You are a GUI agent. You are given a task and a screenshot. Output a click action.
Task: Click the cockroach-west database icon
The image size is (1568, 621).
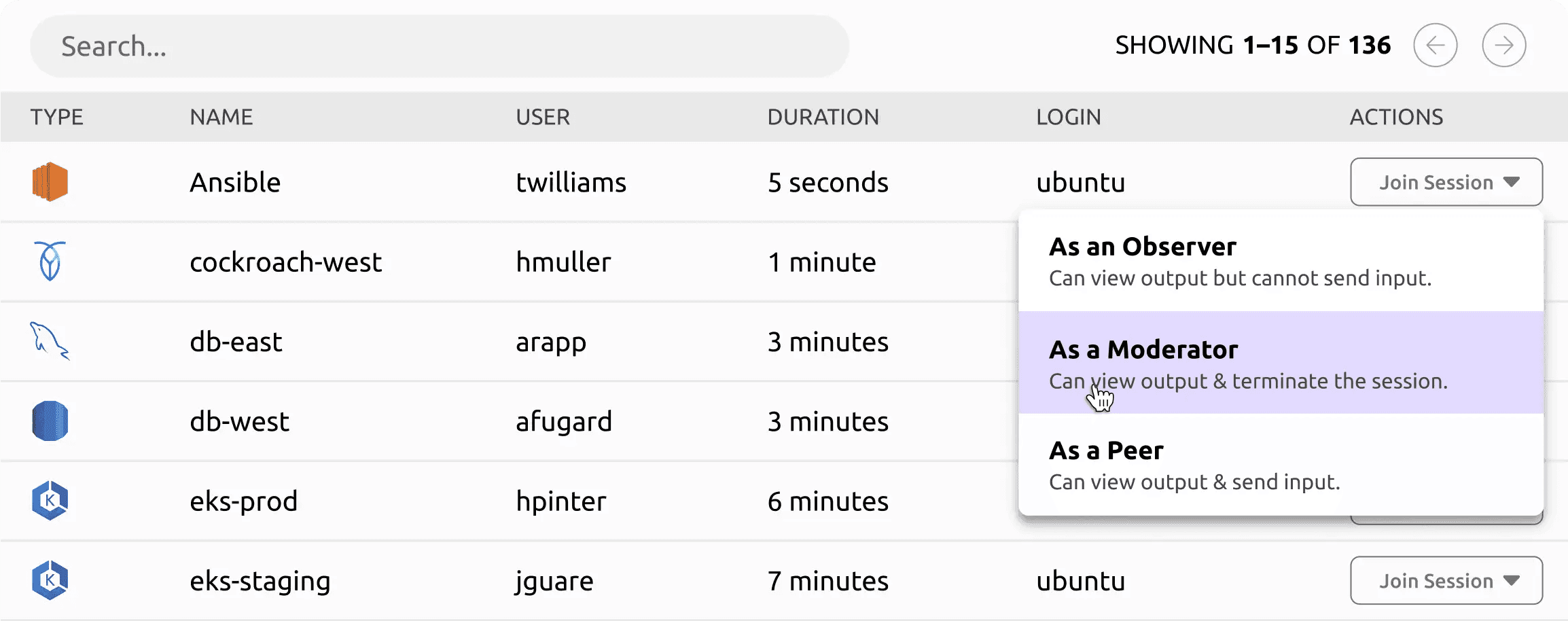coord(50,262)
